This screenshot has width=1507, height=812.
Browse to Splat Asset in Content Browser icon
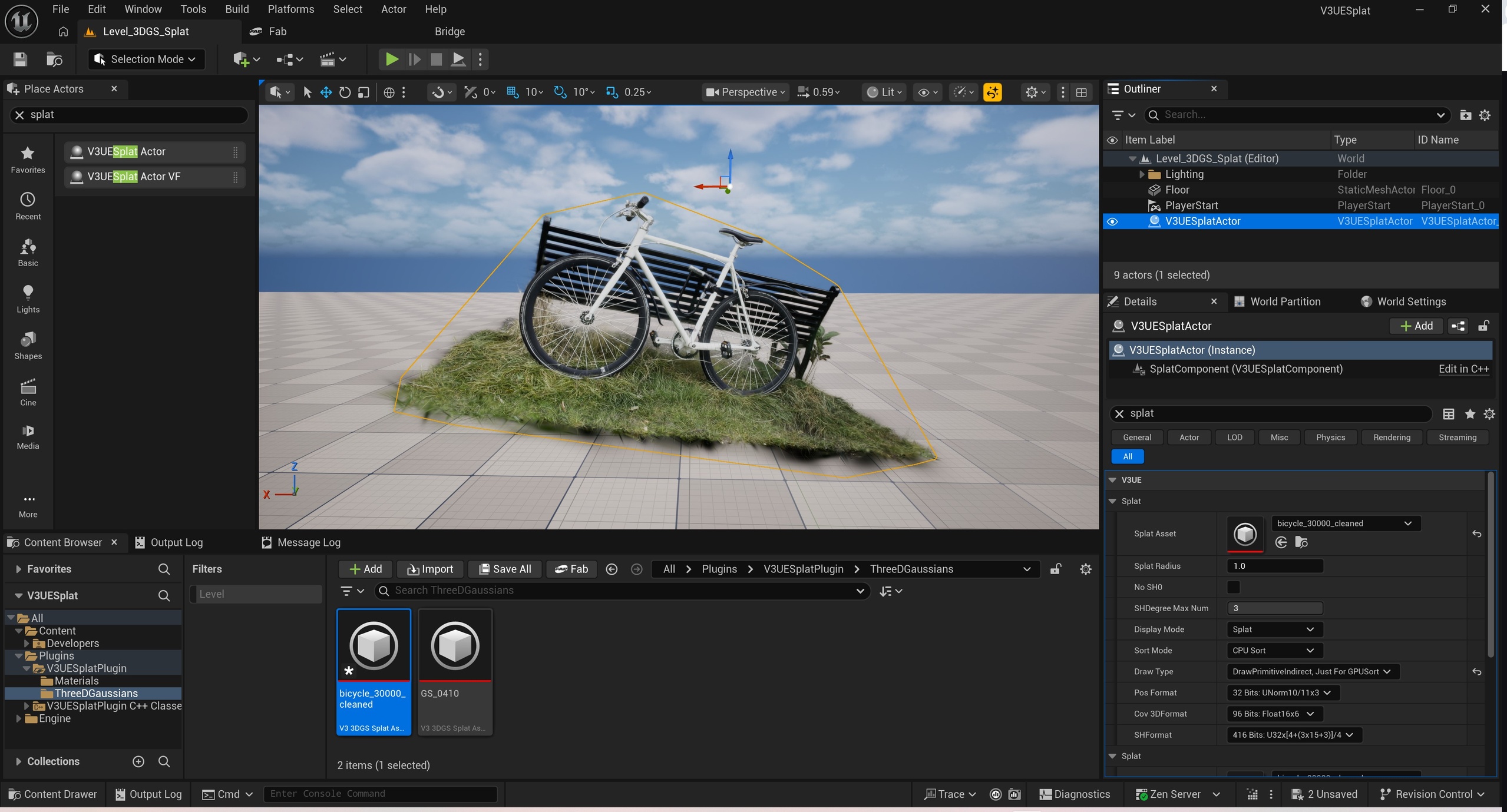[1301, 542]
